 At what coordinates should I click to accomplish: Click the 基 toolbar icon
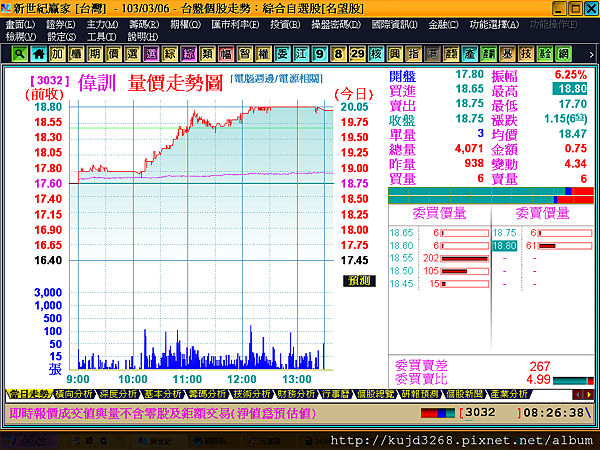pos(507,54)
